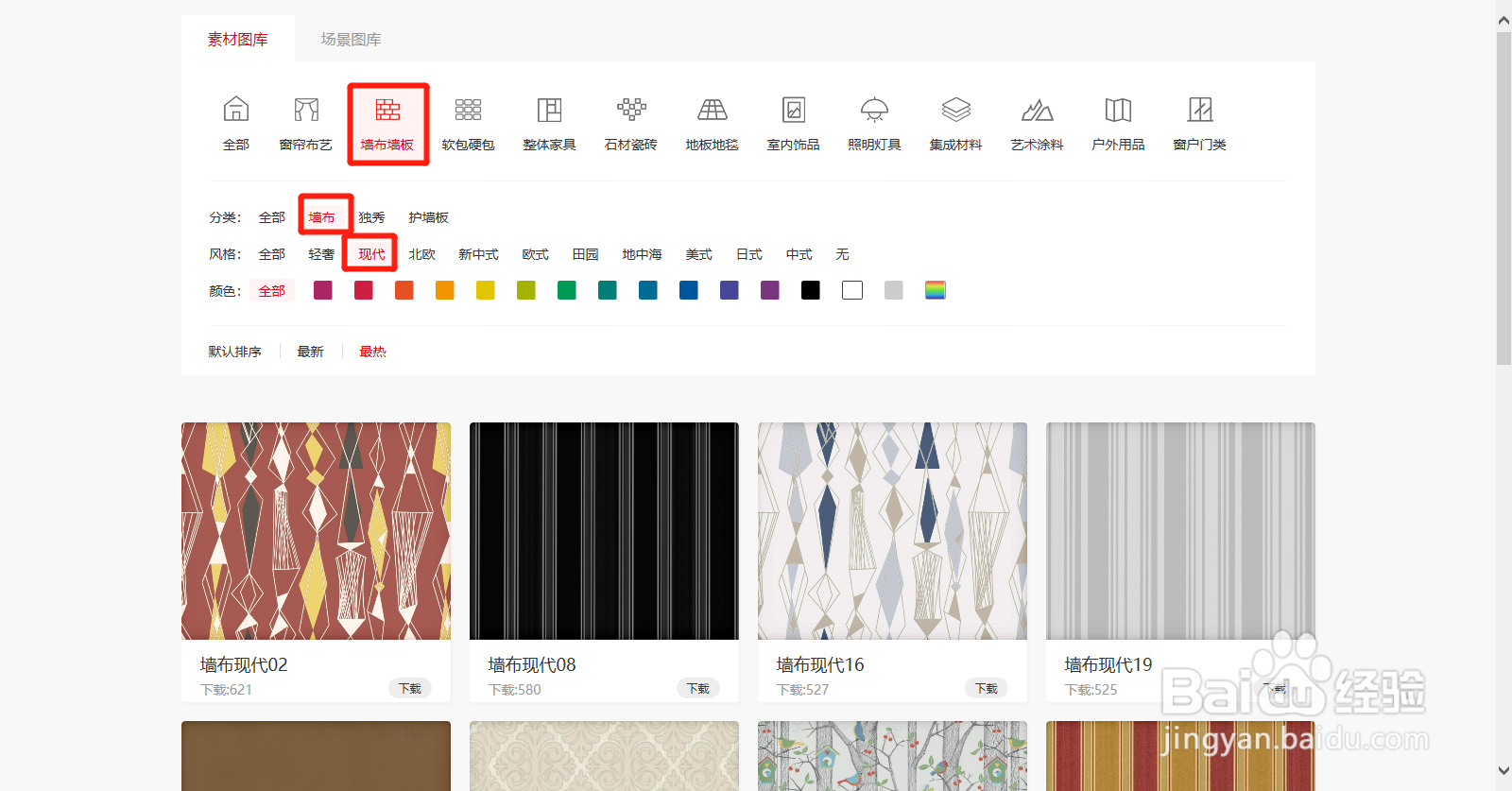The width and height of the screenshot is (1512, 791).
Task: Download 墙布现代16 with 下载 button
Action: [987, 689]
